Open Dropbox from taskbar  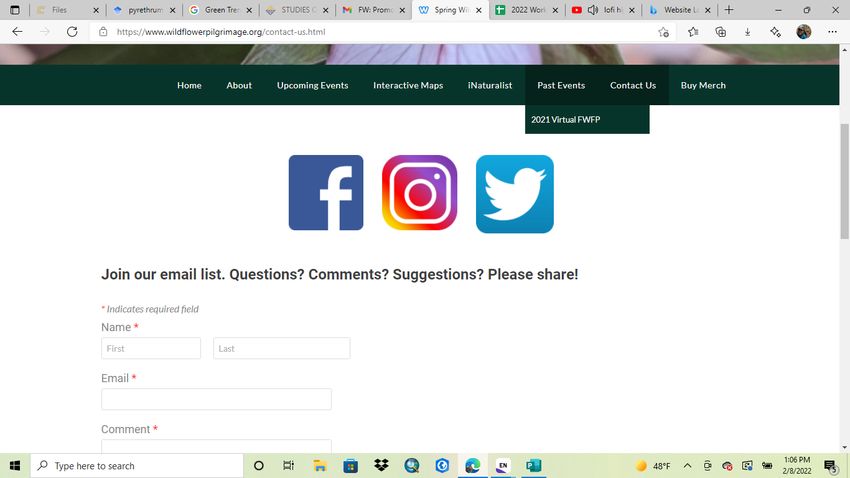tap(381, 466)
